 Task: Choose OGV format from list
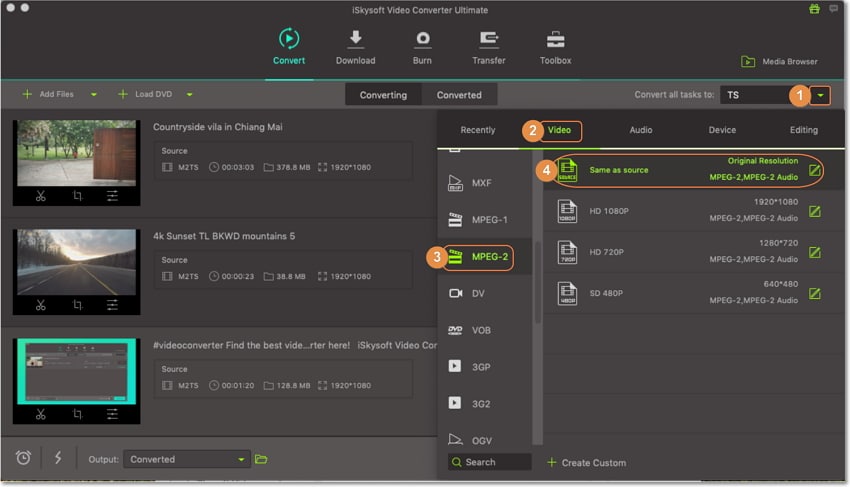[x=482, y=439]
